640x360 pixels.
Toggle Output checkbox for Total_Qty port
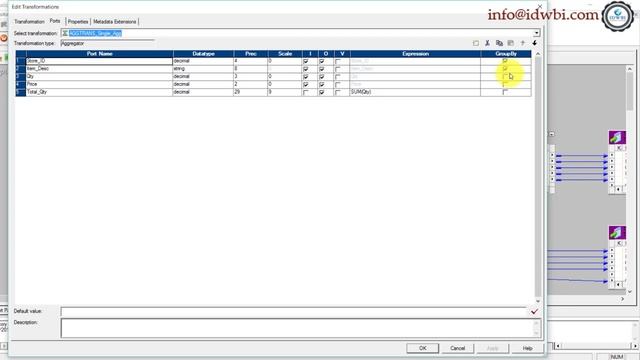pyautogui.click(x=322, y=92)
